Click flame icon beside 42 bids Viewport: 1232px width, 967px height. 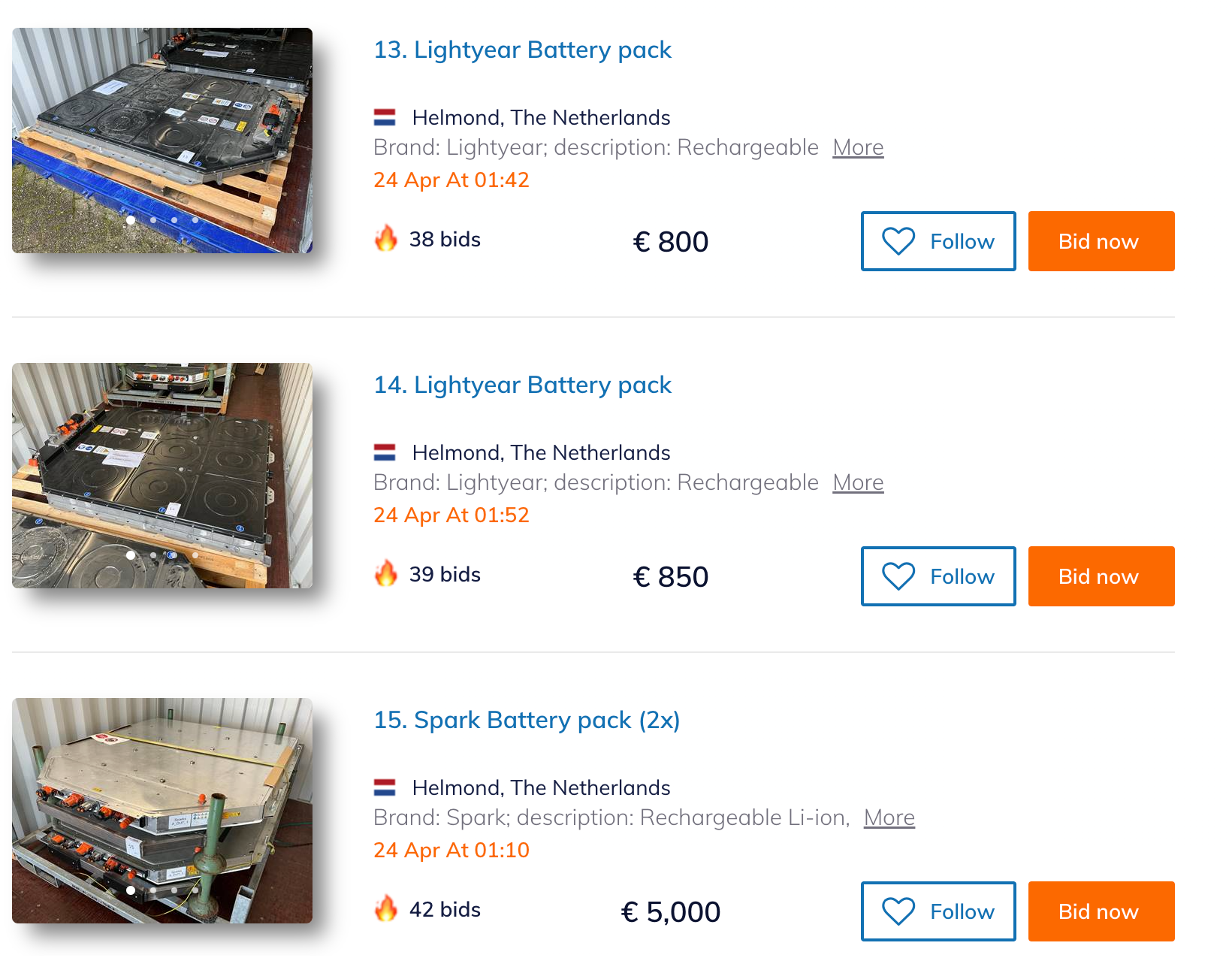(386, 908)
